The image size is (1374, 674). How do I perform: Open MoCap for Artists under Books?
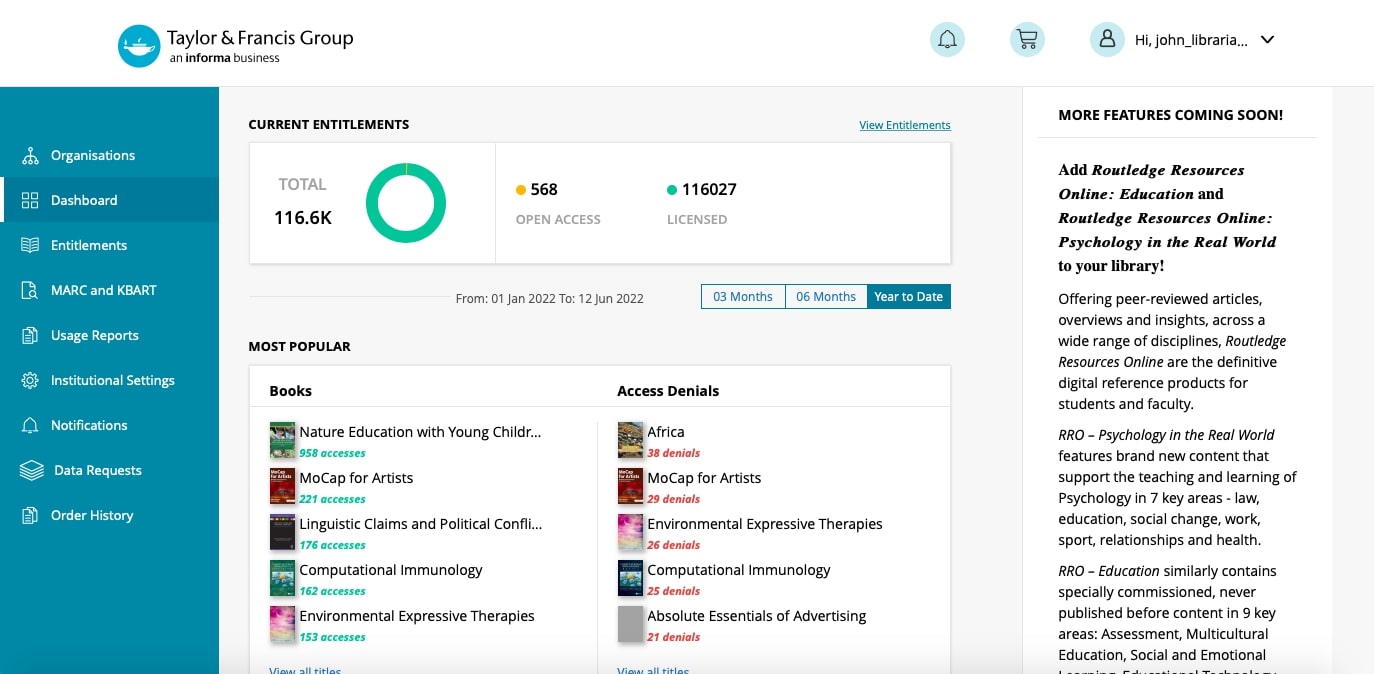tap(356, 478)
